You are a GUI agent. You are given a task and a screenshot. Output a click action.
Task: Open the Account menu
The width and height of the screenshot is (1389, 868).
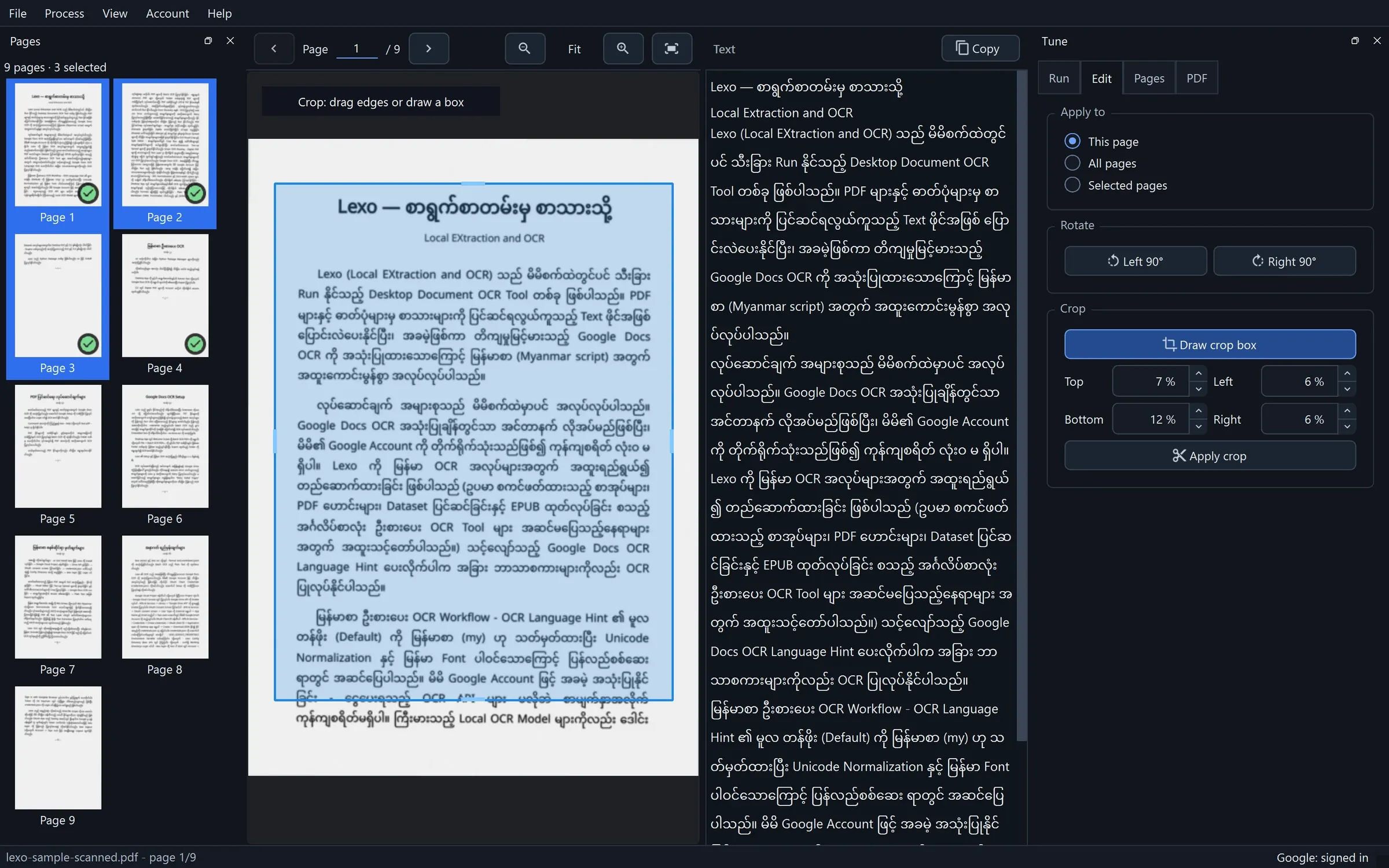(x=167, y=13)
